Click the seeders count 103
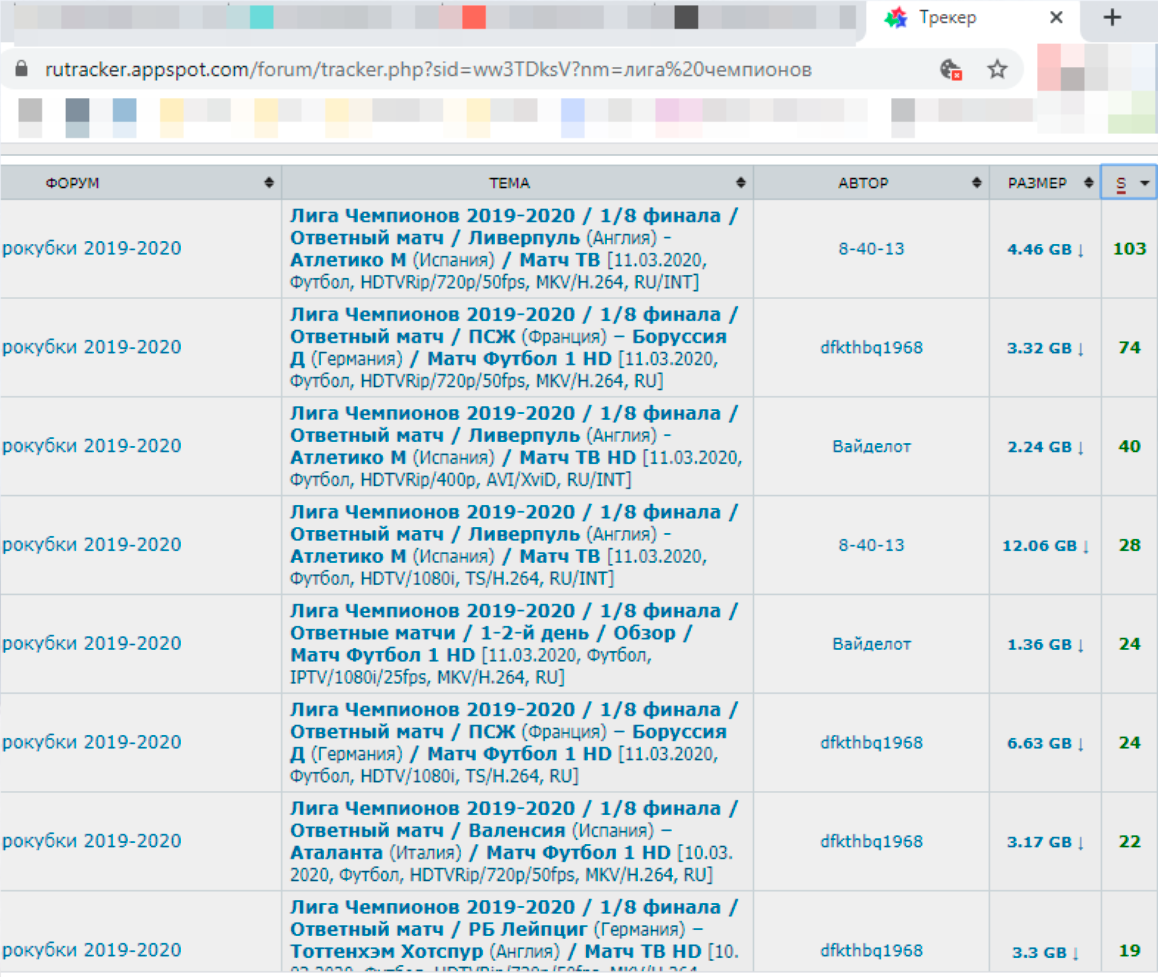Image resolution: width=1158 pixels, height=977 pixels. (x=1129, y=249)
